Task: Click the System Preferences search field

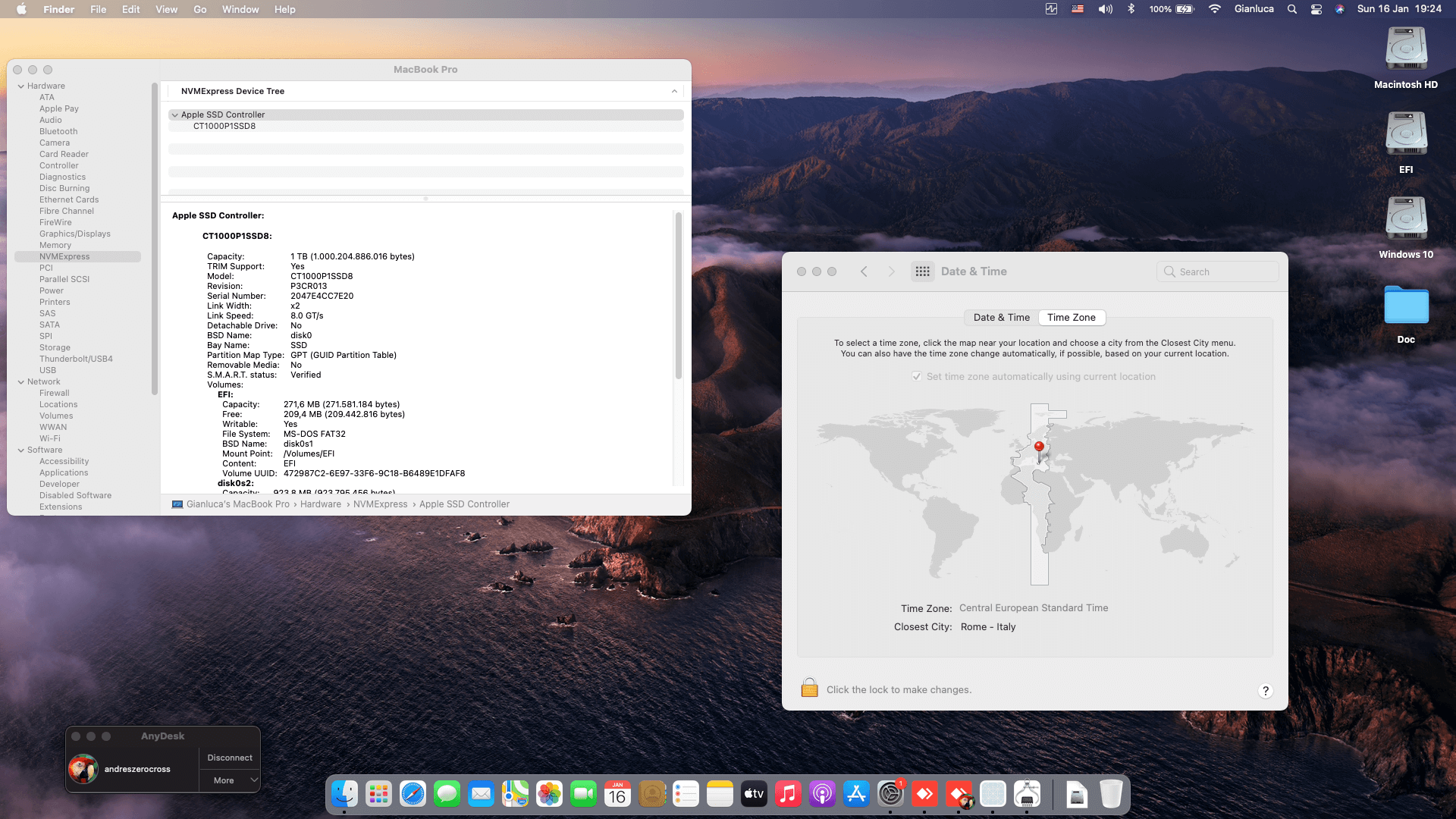Action: coord(1218,271)
